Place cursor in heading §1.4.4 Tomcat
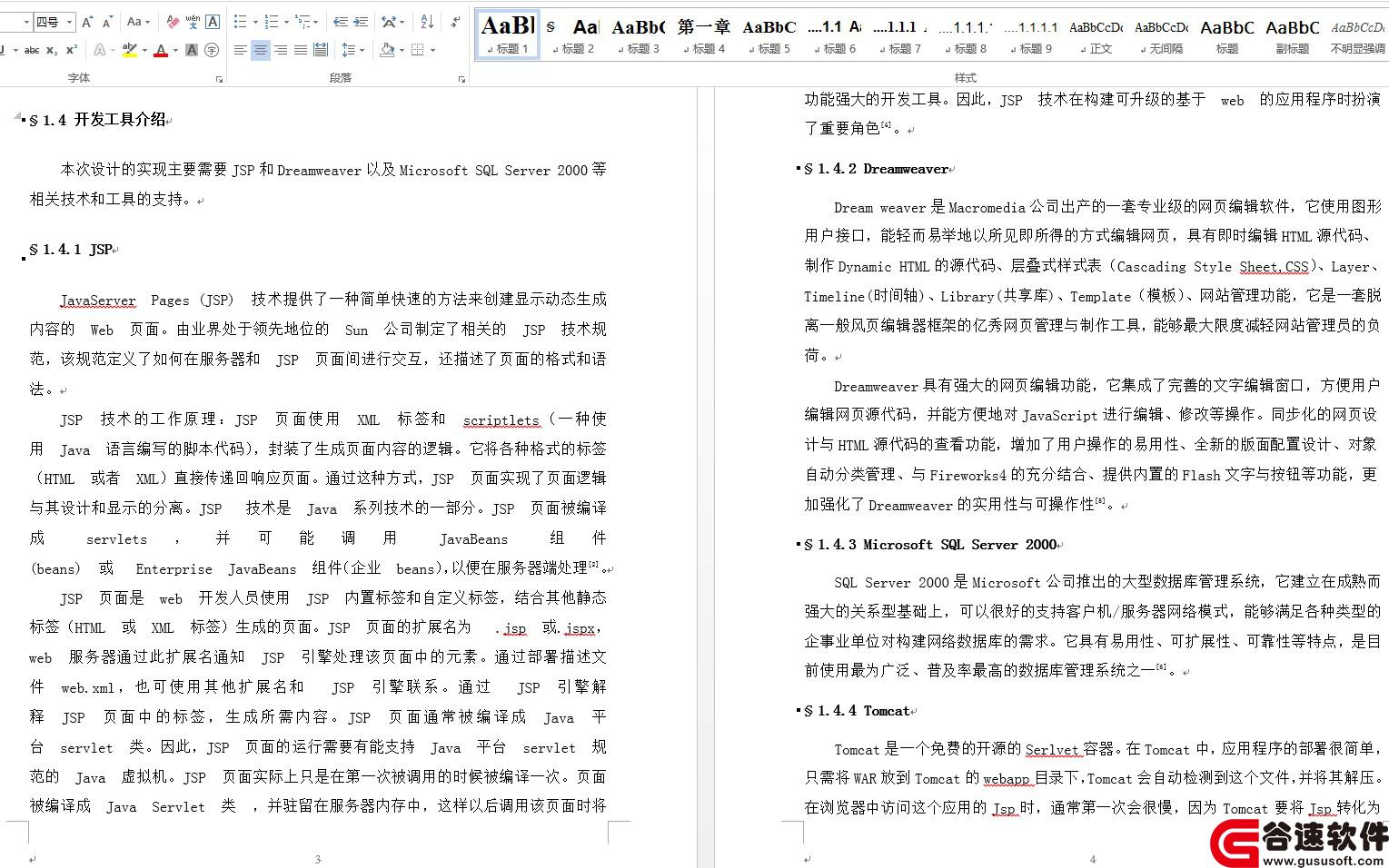This screenshot has height=868, width=1389. tap(857, 711)
